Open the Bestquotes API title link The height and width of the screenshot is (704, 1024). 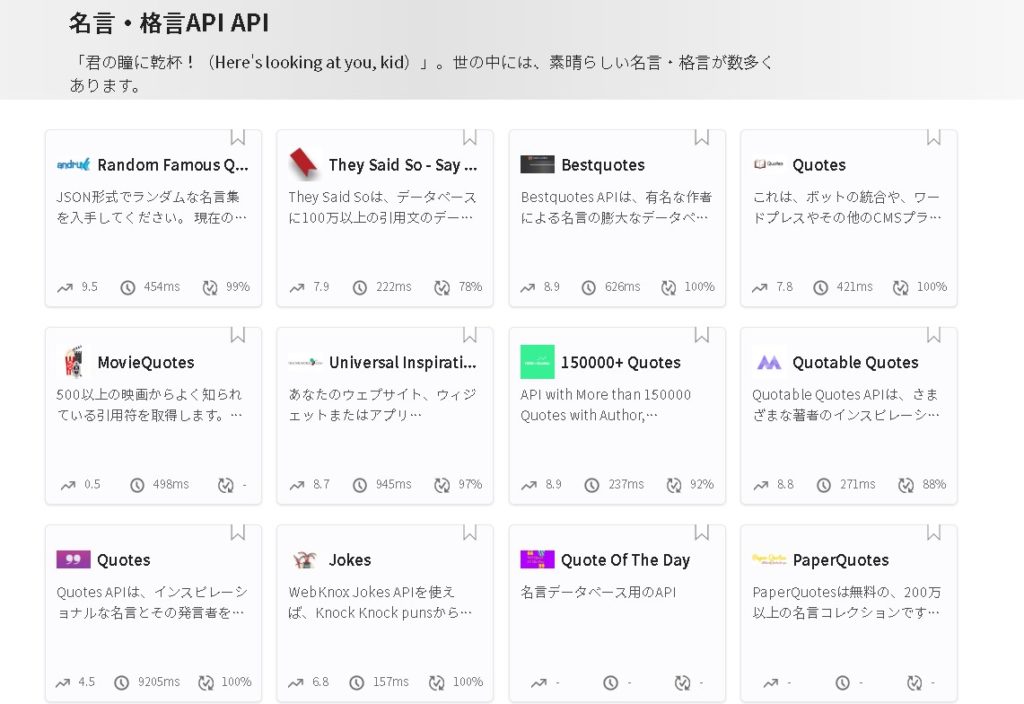click(x=602, y=165)
